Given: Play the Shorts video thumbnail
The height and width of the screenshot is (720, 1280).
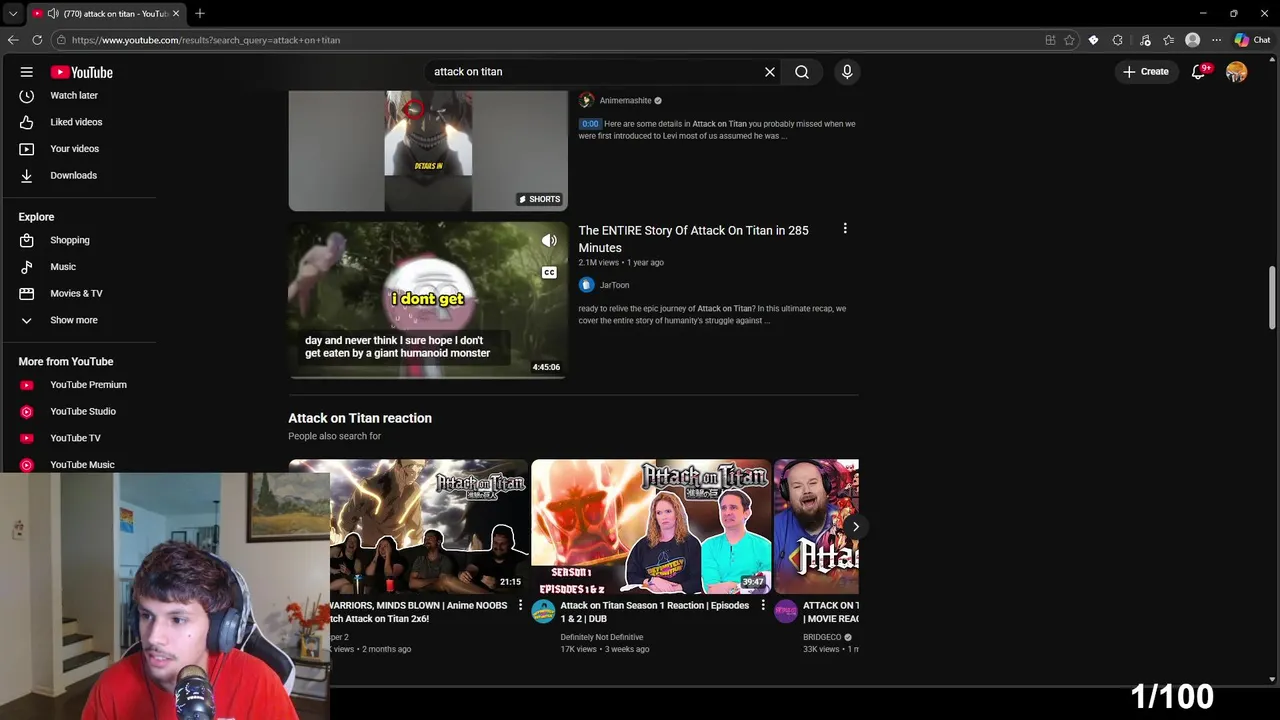Looking at the screenshot, I should (428, 150).
